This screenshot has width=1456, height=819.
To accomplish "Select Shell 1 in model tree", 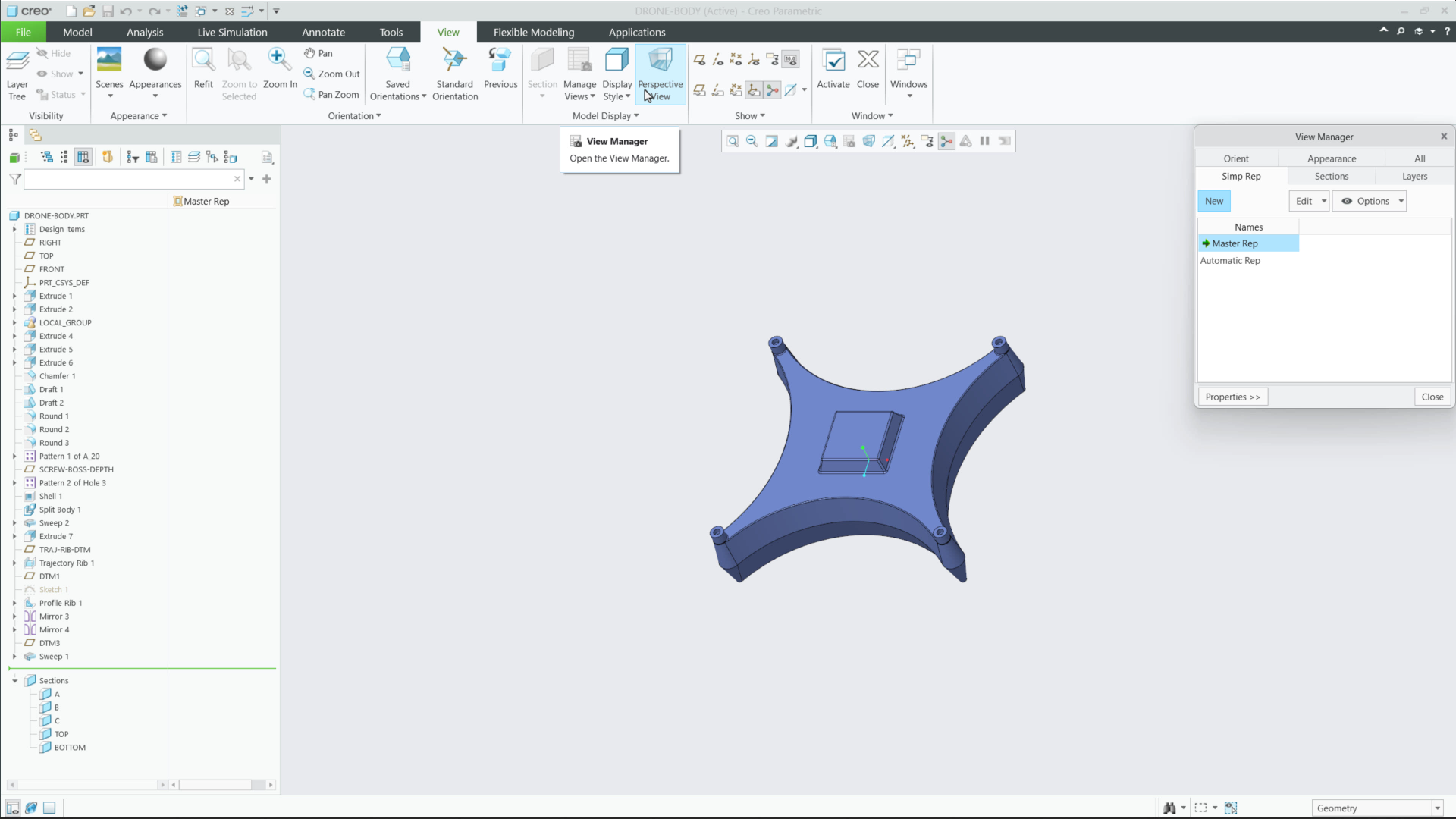I will coord(51,496).
